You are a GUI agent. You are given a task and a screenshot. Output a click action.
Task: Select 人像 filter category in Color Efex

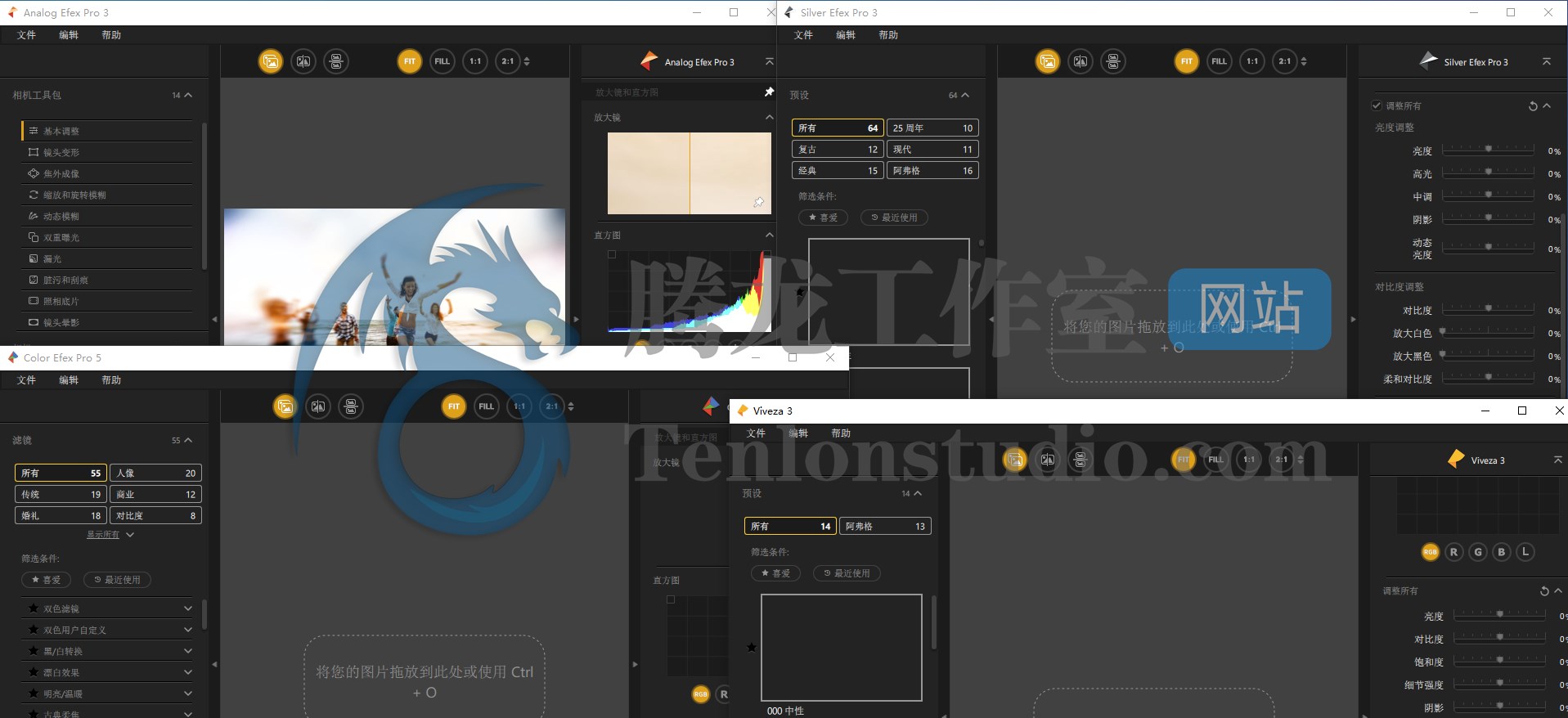pos(155,473)
